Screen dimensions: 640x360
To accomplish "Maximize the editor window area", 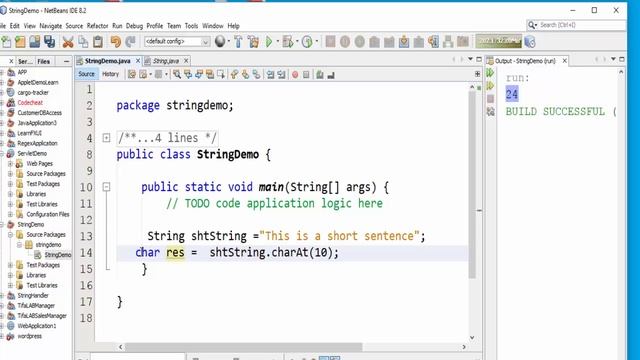I will (x=479, y=60).
